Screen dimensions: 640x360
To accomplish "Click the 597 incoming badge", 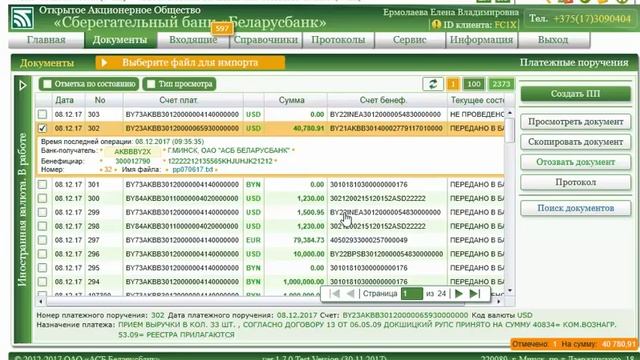I will (x=222, y=29).
